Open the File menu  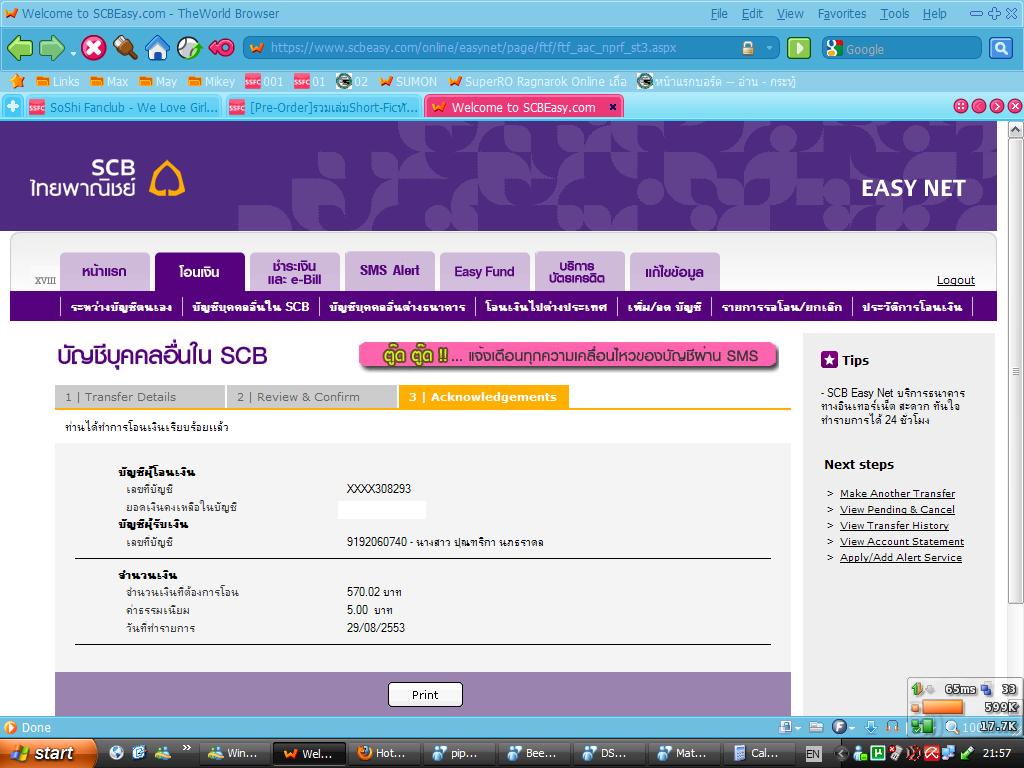[719, 14]
